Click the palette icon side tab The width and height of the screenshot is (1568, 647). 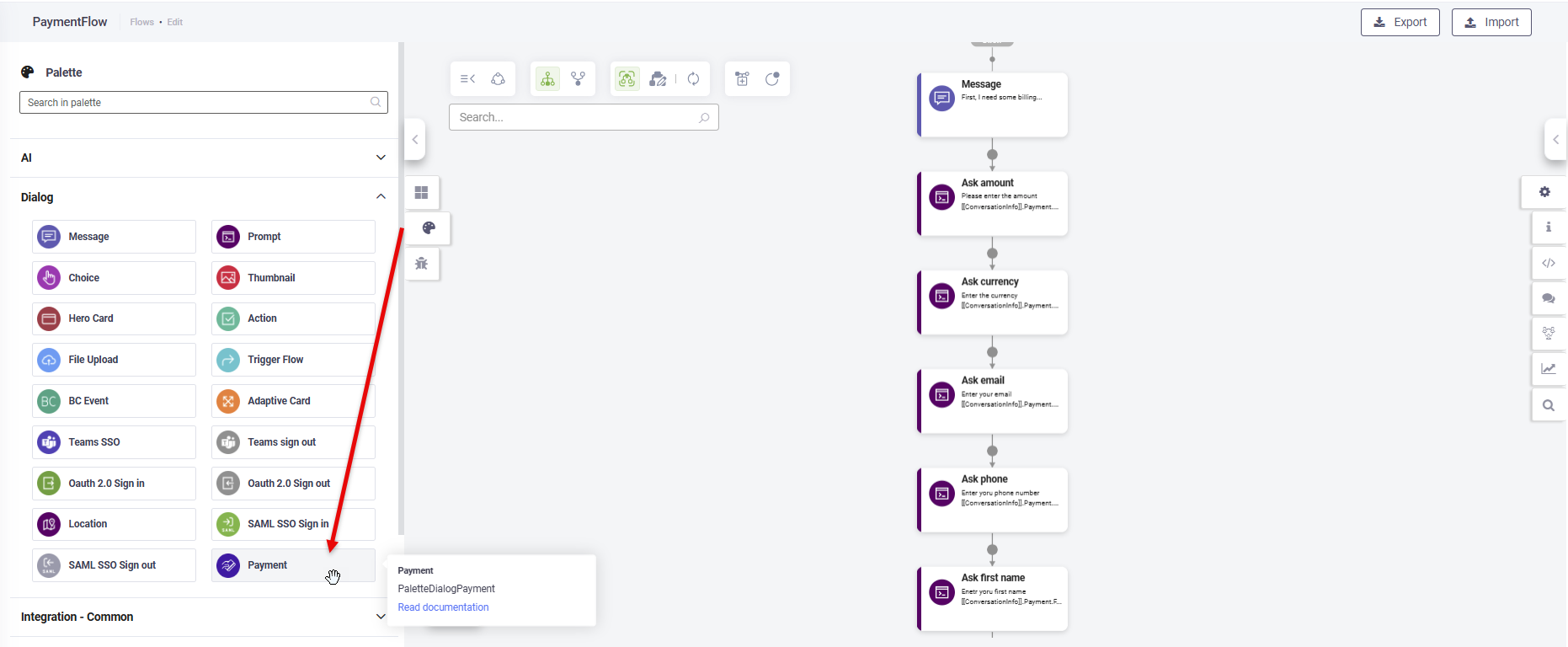pos(429,228)
